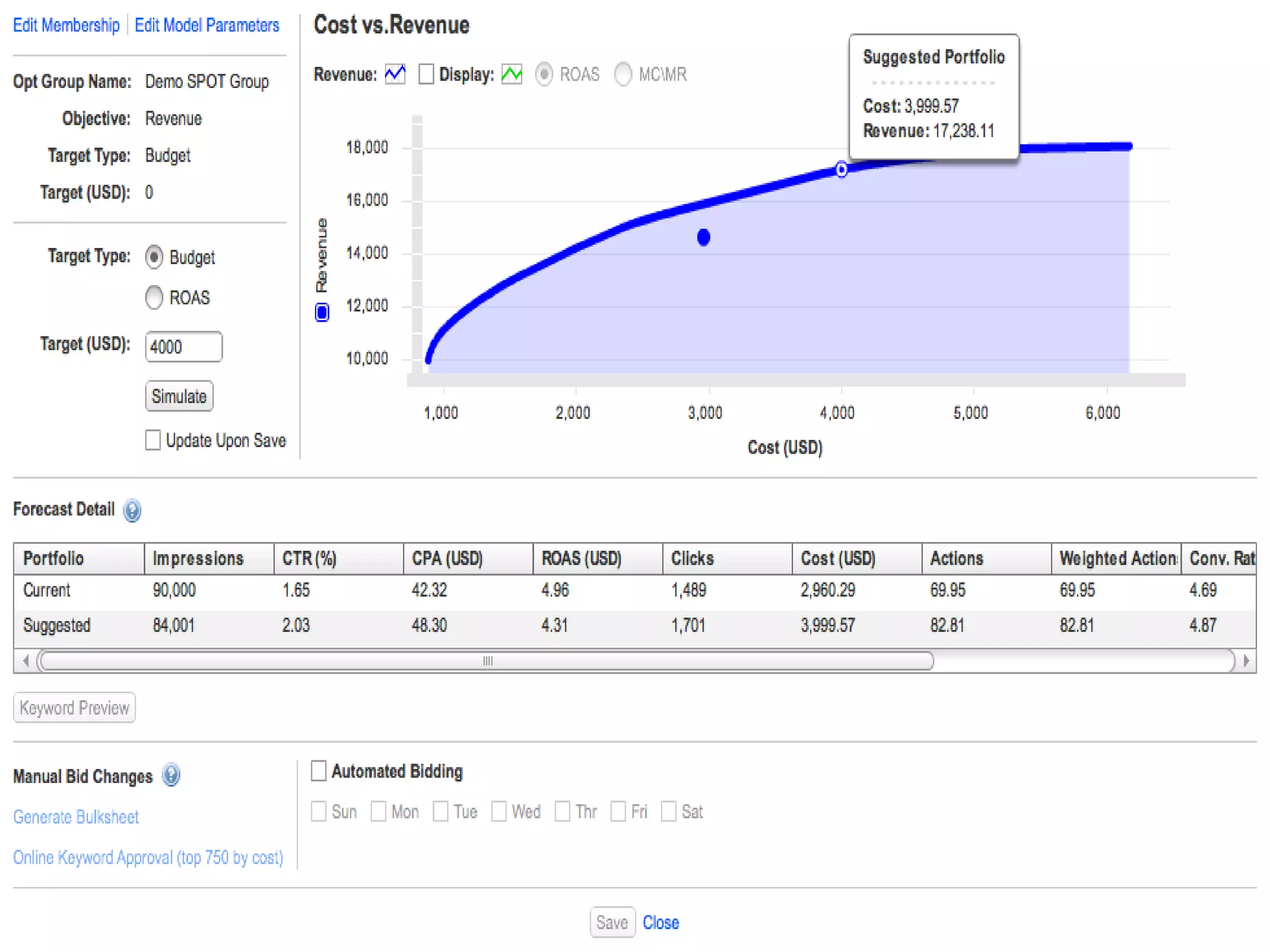Screen dimensions: 1270x952
Task: Click the blue Revenue legend marker
Action: coord(322,312)
